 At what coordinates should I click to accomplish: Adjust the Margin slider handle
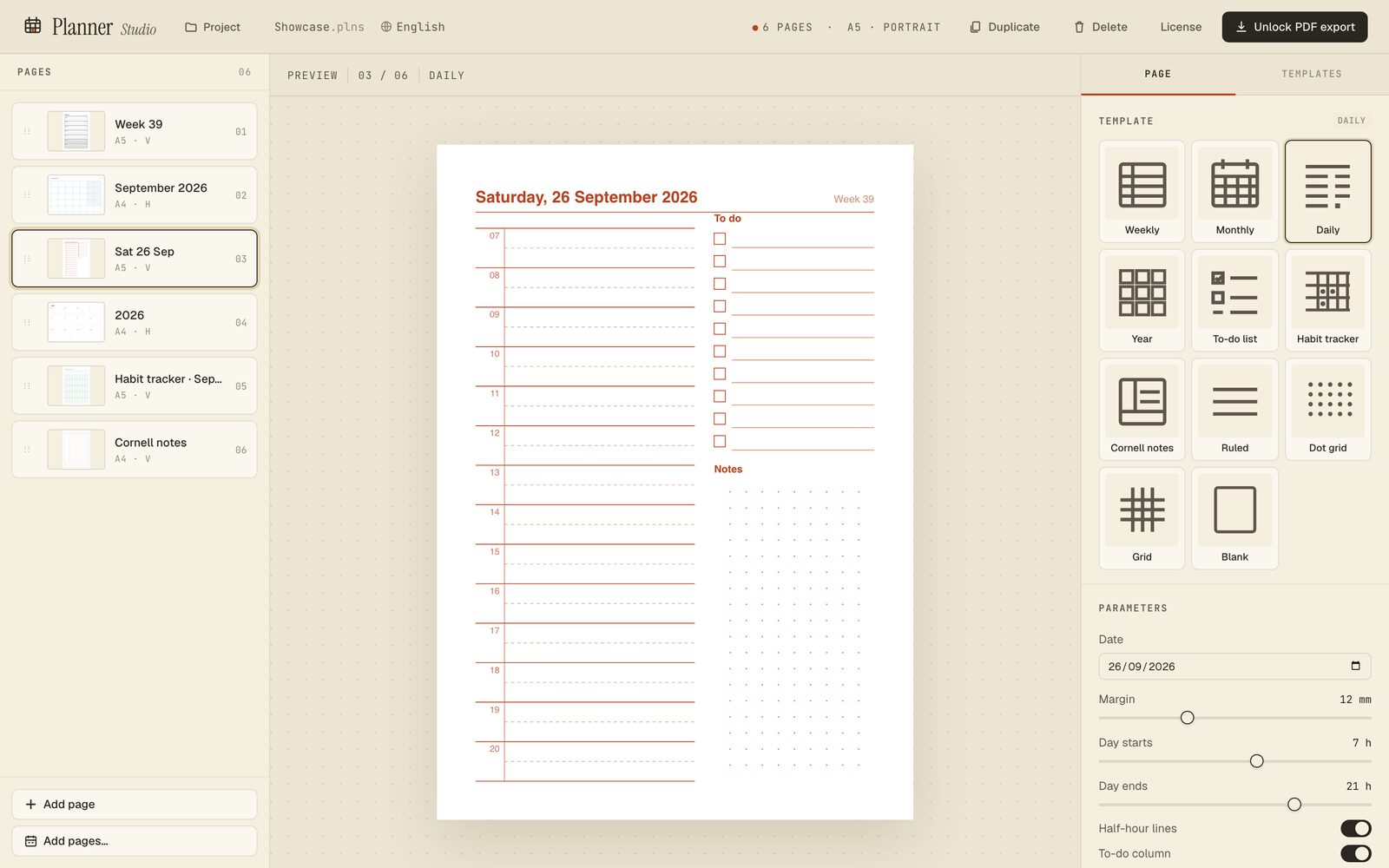(x=1188, y=718)
